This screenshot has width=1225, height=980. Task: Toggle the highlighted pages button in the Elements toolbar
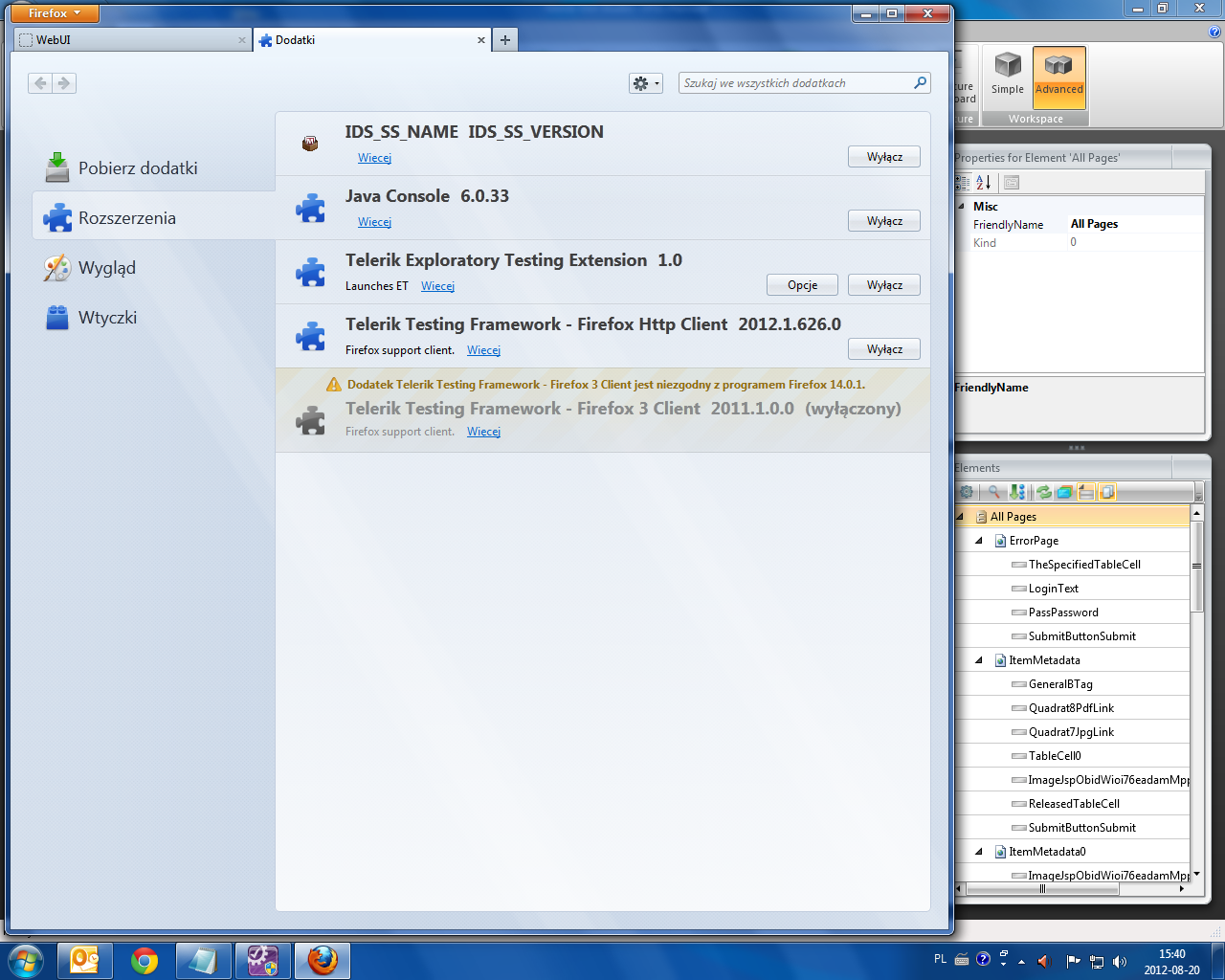1107,492
